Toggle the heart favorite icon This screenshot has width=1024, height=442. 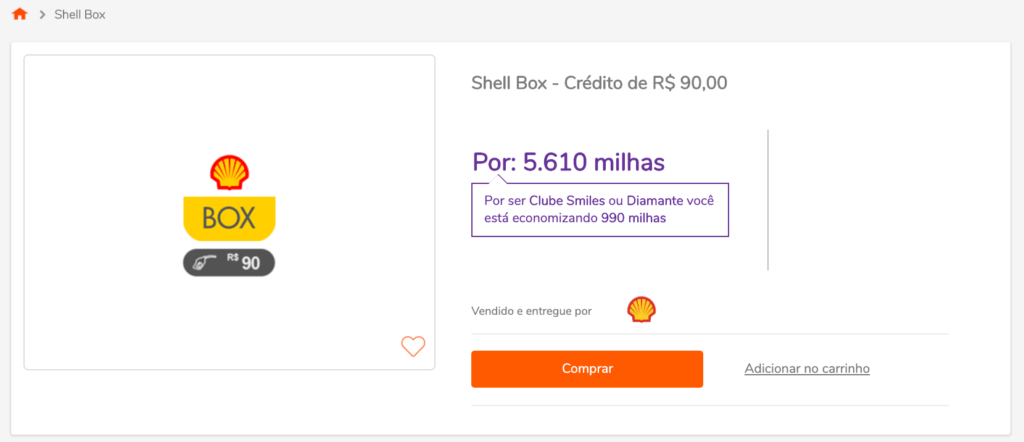pyautogui.click(x=413, y=346)
